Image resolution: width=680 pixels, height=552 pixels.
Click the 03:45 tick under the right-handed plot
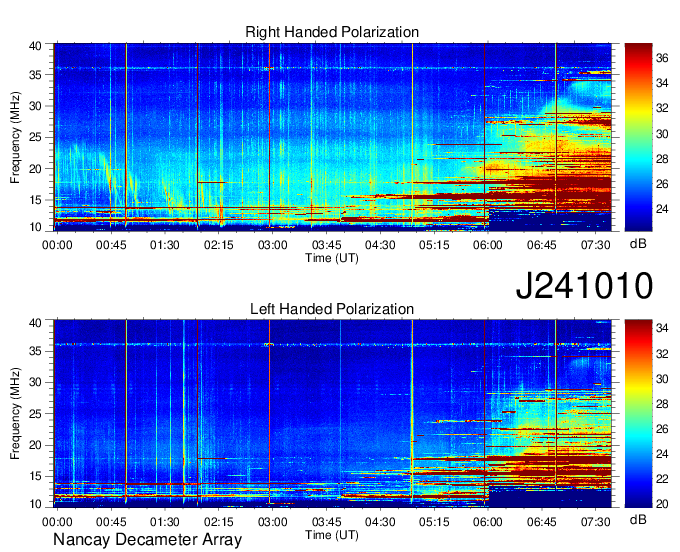327,245
